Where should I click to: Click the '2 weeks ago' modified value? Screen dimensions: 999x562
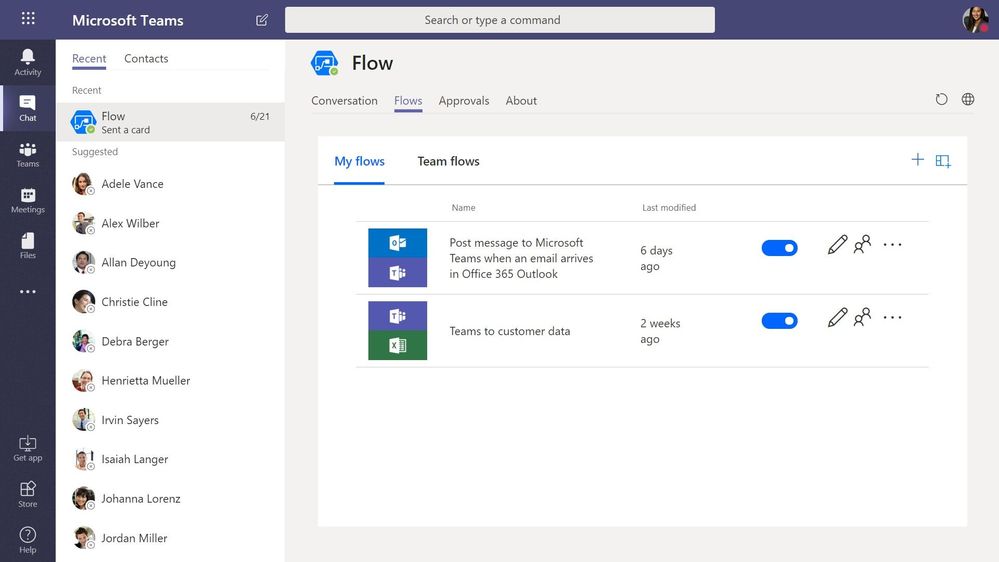(x=660, y=331)
